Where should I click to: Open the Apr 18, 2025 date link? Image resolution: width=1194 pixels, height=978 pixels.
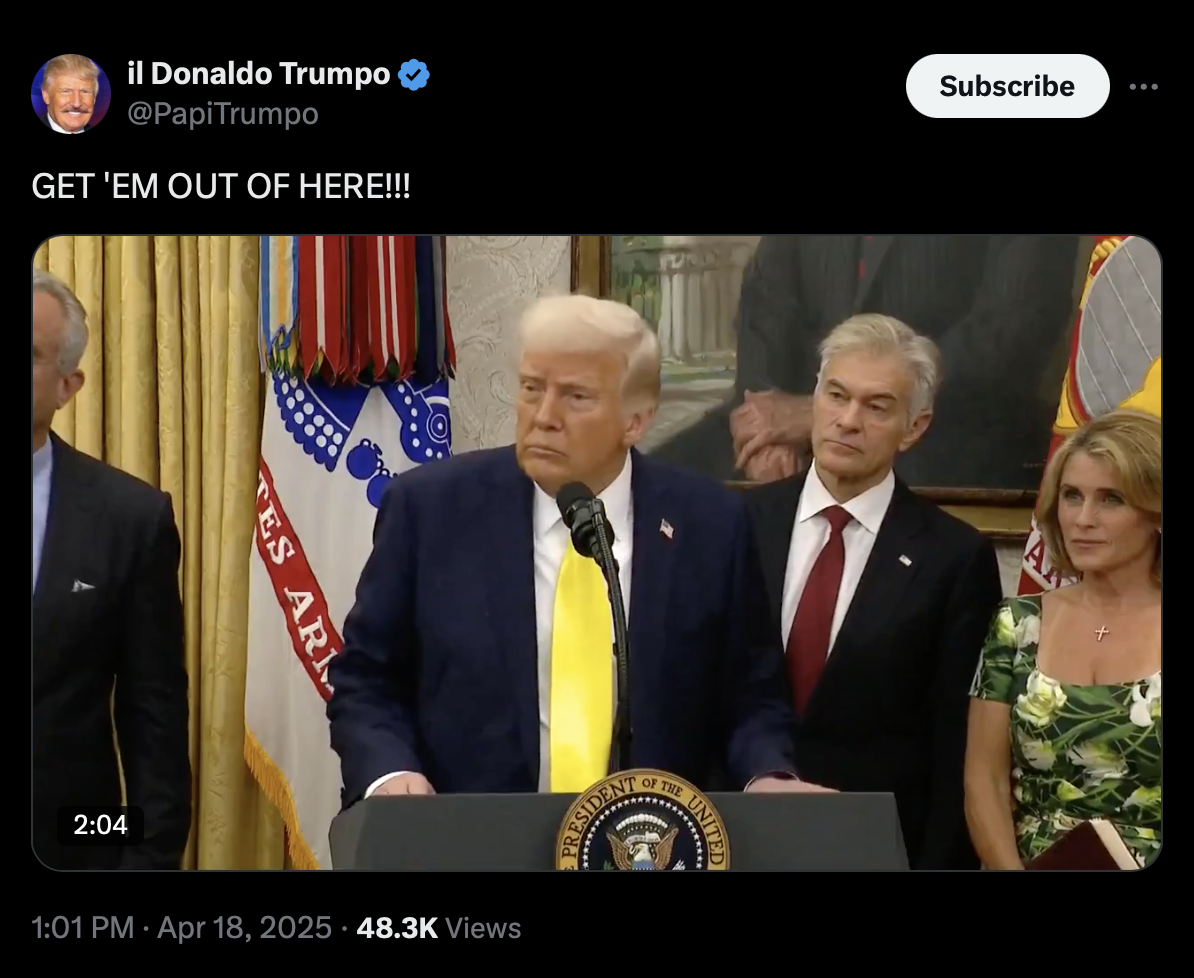click(244, 928)
